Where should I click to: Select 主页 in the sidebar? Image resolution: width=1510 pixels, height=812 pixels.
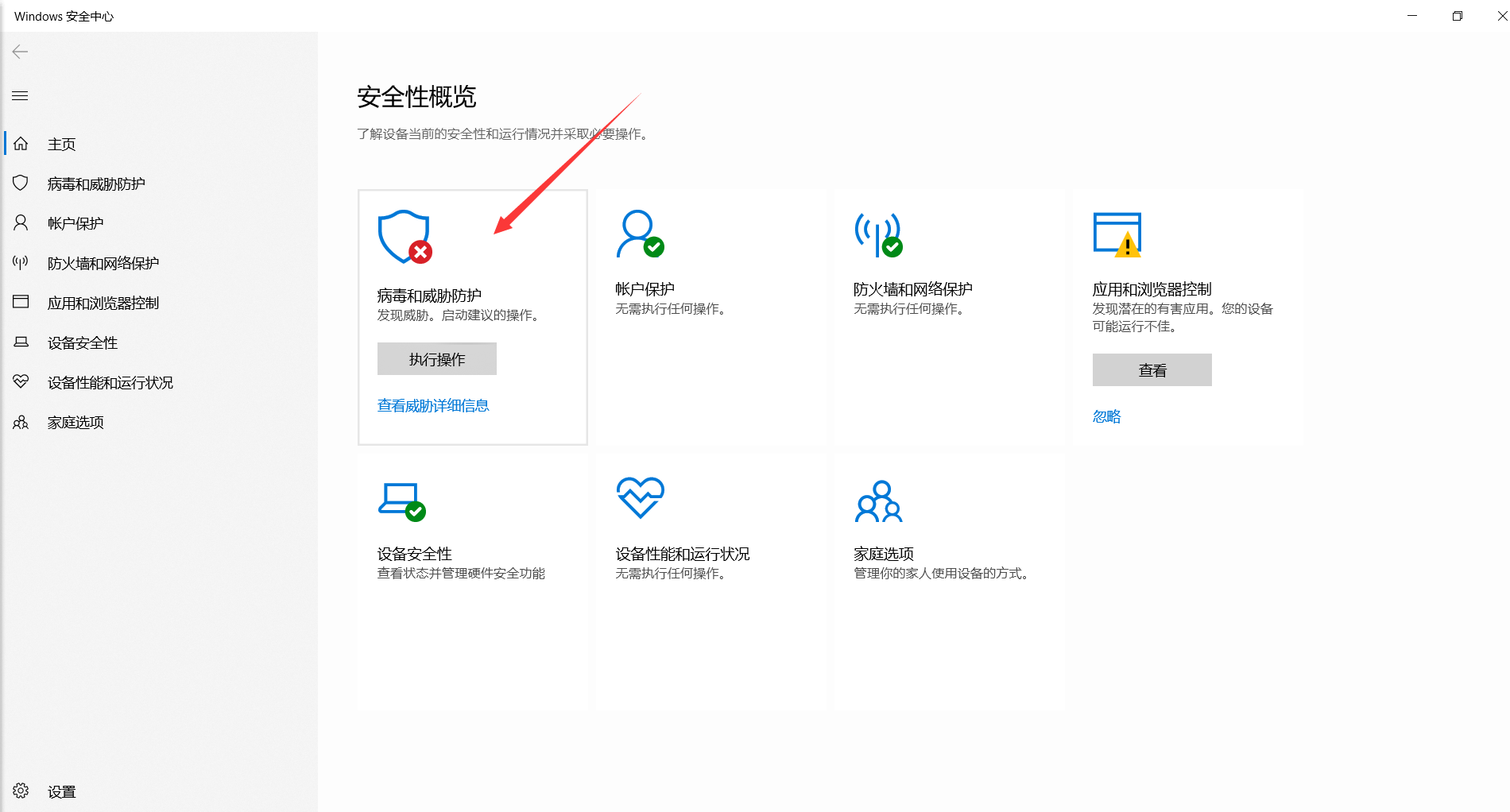click(x=61, y=144)
